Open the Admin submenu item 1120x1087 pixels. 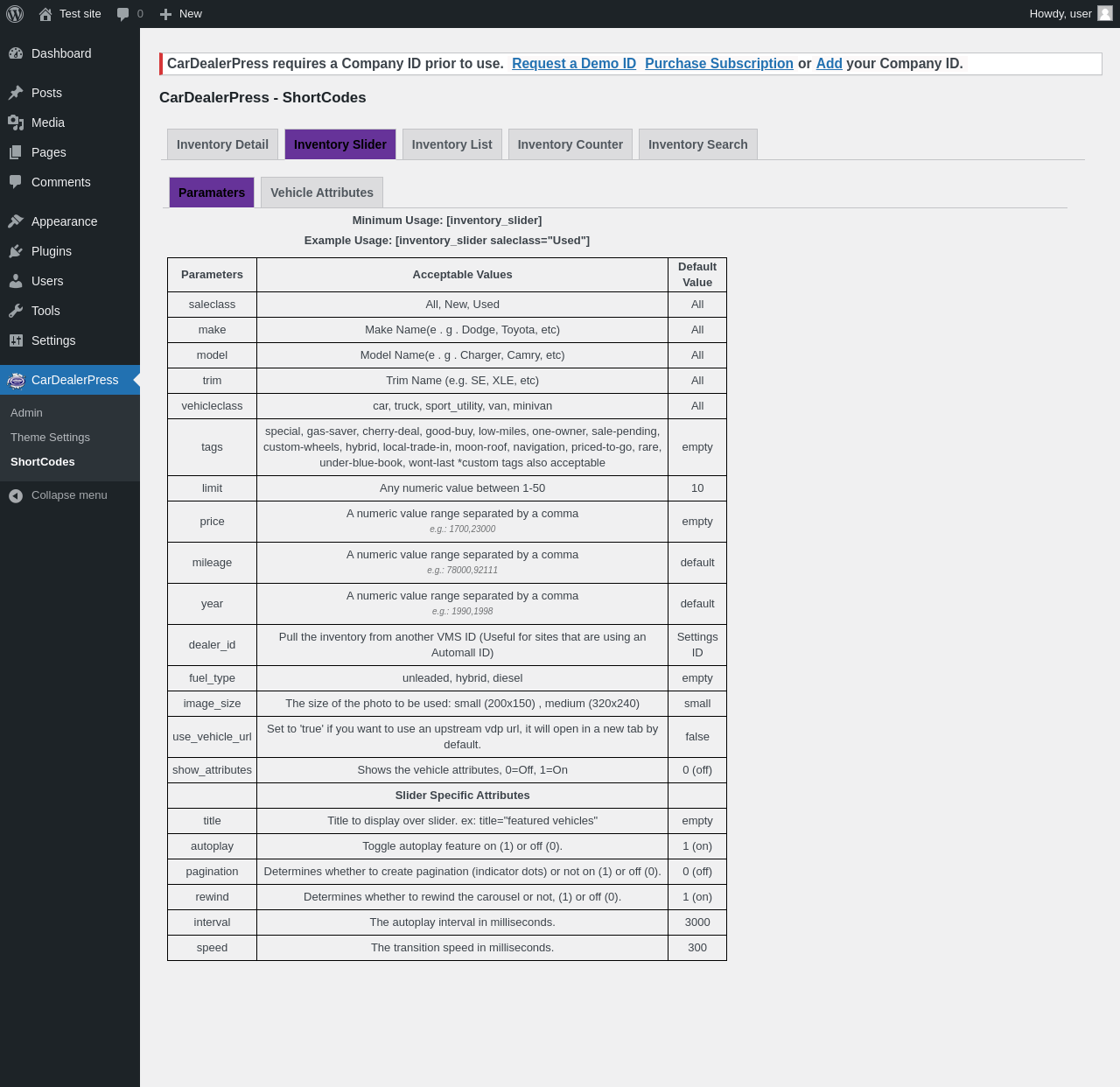click(26, 413)
